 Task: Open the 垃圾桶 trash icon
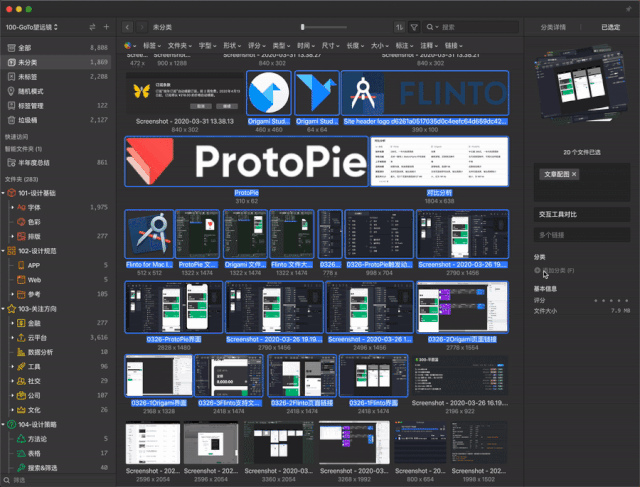point(11,120)
